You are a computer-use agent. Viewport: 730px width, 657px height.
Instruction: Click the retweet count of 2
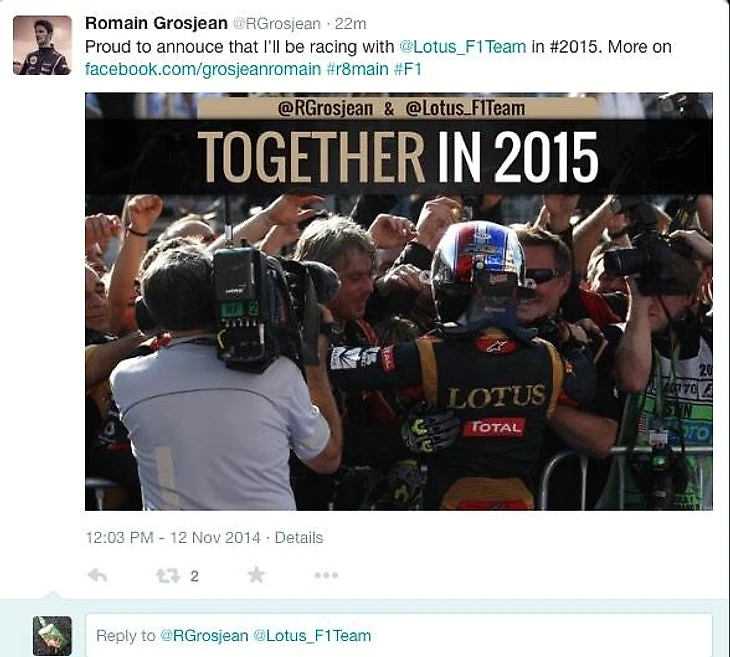coord(195,576)
